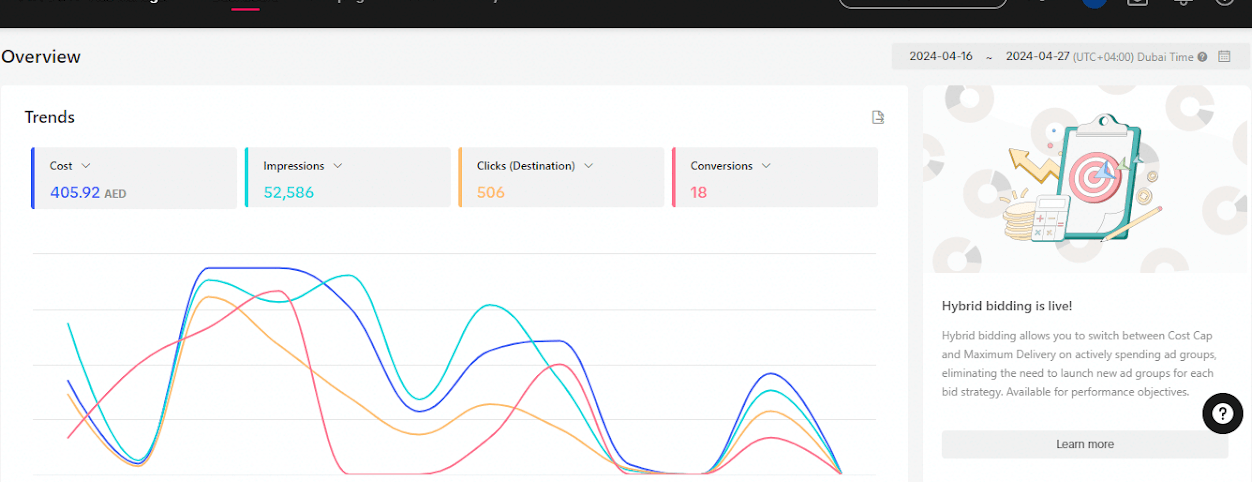This screenshot has height=482, width=1252.
Task: Click the Learn more button
Action: click(x=1084, y=444)
